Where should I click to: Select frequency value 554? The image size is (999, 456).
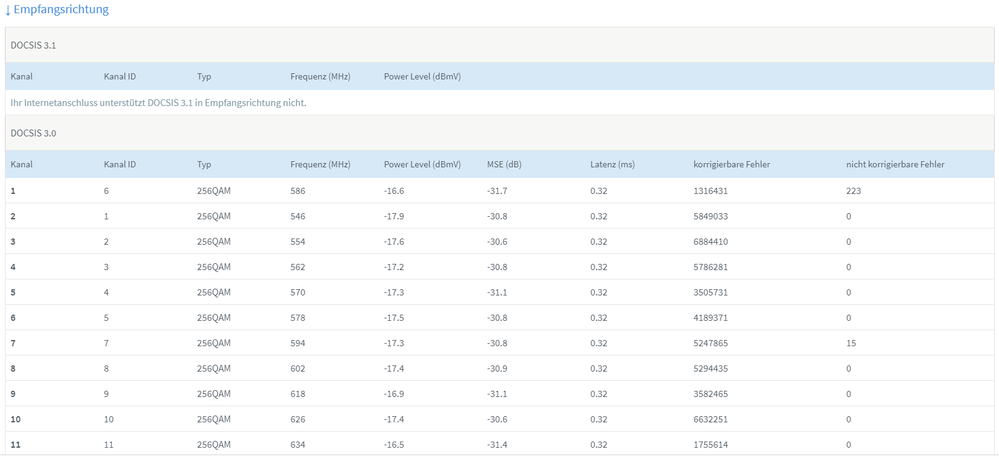coord(298,241)
